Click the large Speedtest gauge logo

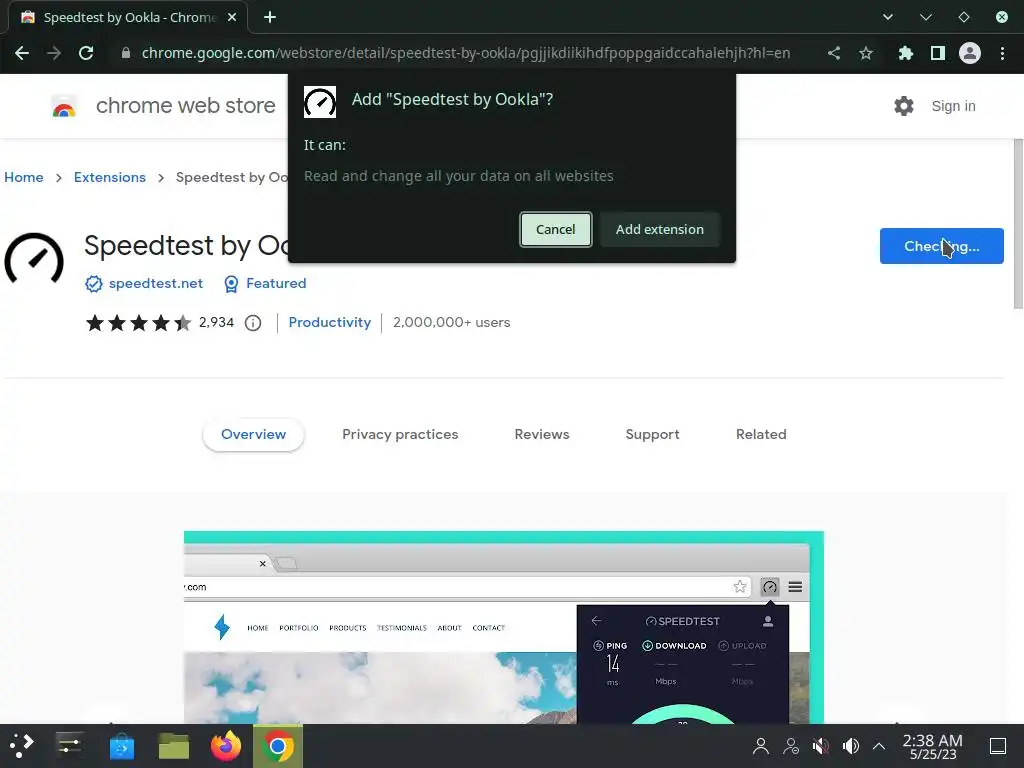34,260
